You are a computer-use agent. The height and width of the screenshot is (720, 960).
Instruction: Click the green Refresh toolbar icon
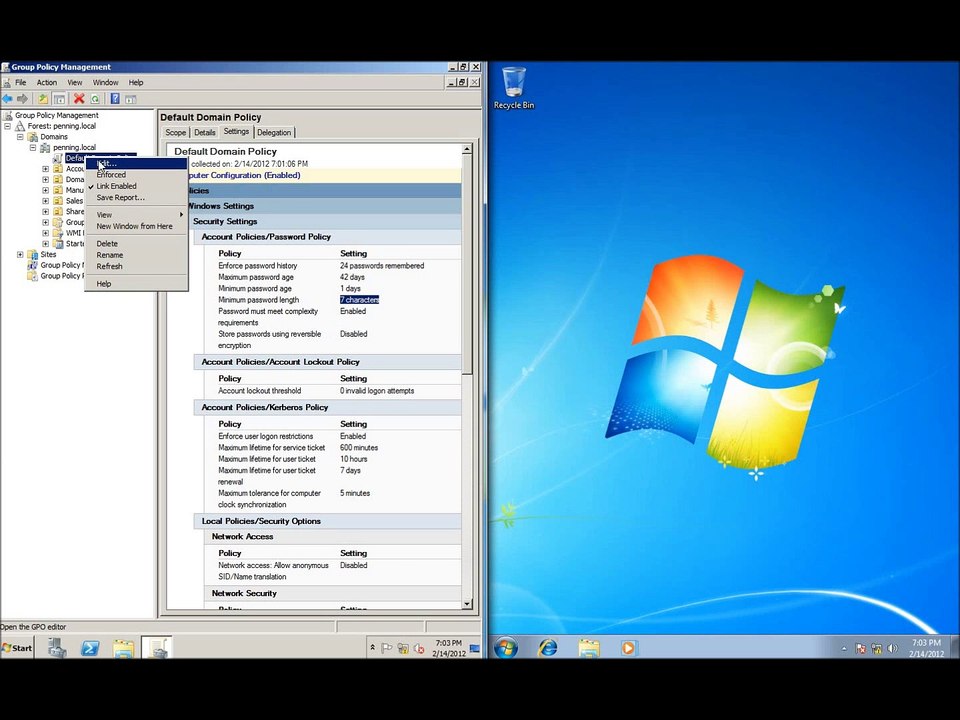pos(95,99)
